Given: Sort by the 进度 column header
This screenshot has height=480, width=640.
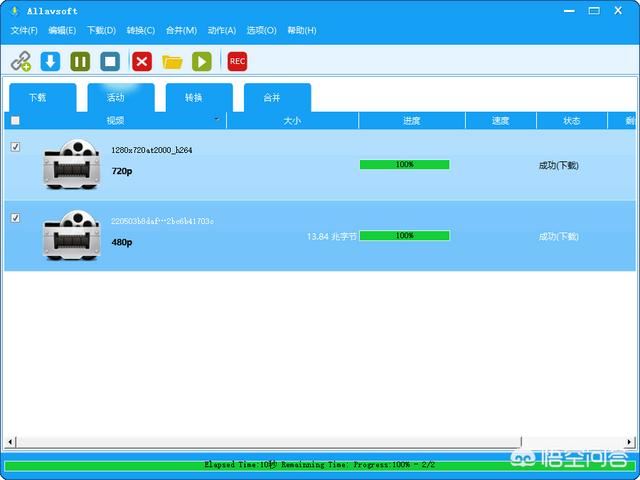Looking at the screenshot, I should pos(411,120).
